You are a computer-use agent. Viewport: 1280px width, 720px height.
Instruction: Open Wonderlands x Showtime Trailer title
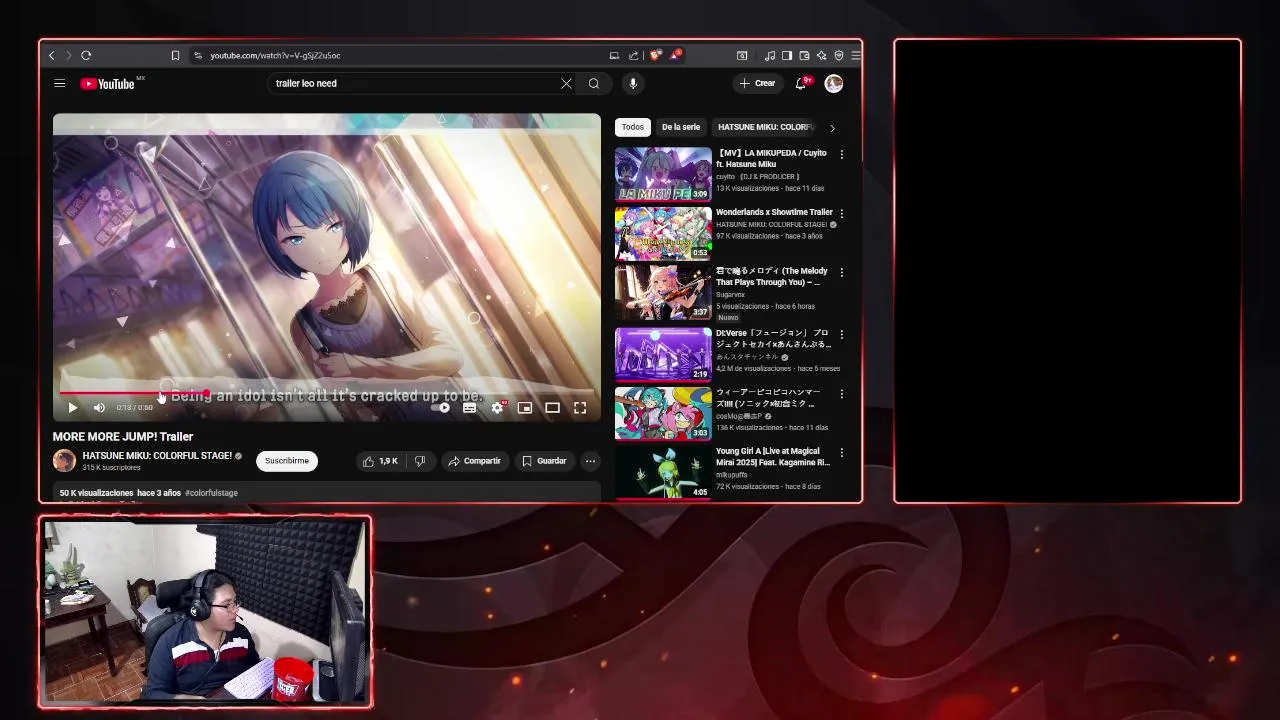pyautogui.click(x=774, y=212)
